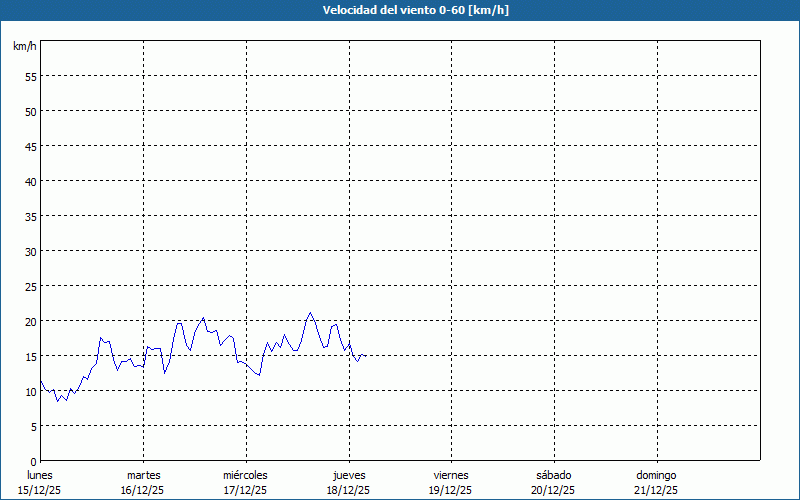Viewport: 800px width, 500px height.
Task: Select the 25 value on the y-axis
Action: click(x=30, y=286)
